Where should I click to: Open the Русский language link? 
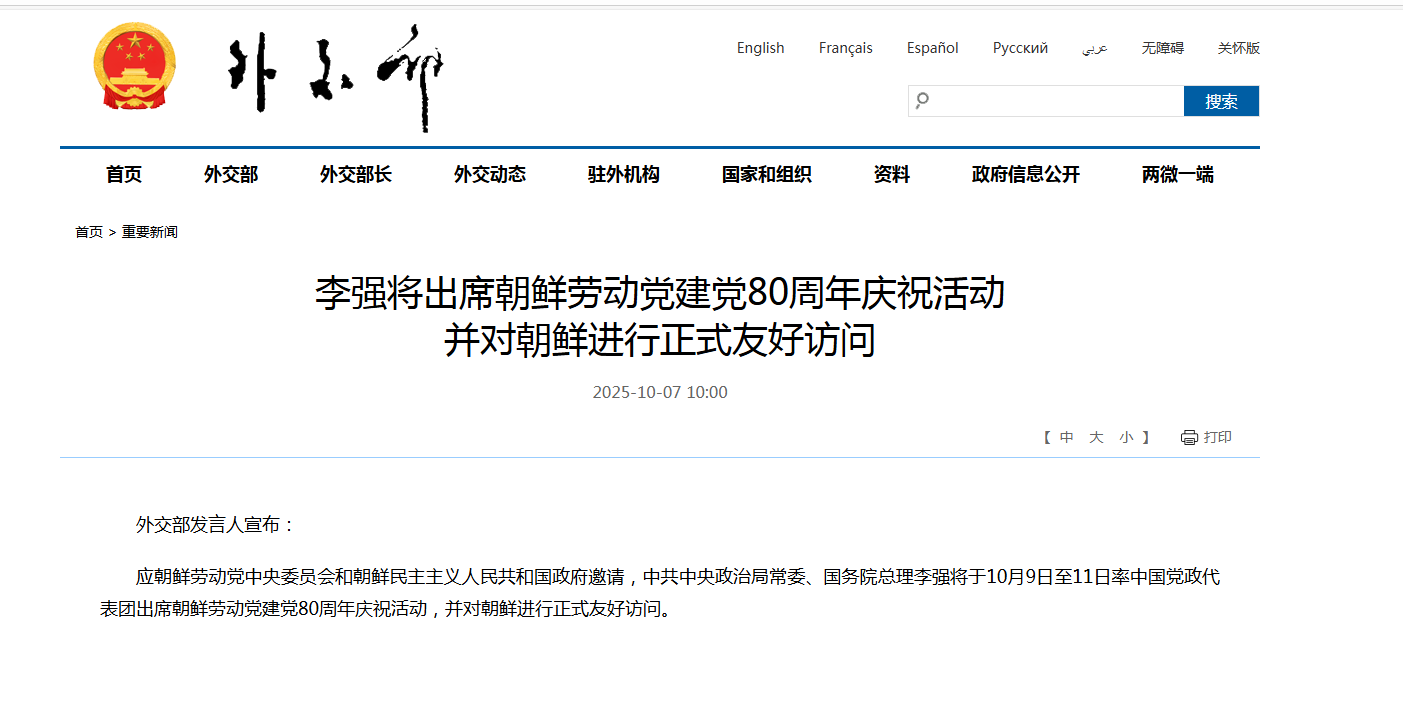1020,48
